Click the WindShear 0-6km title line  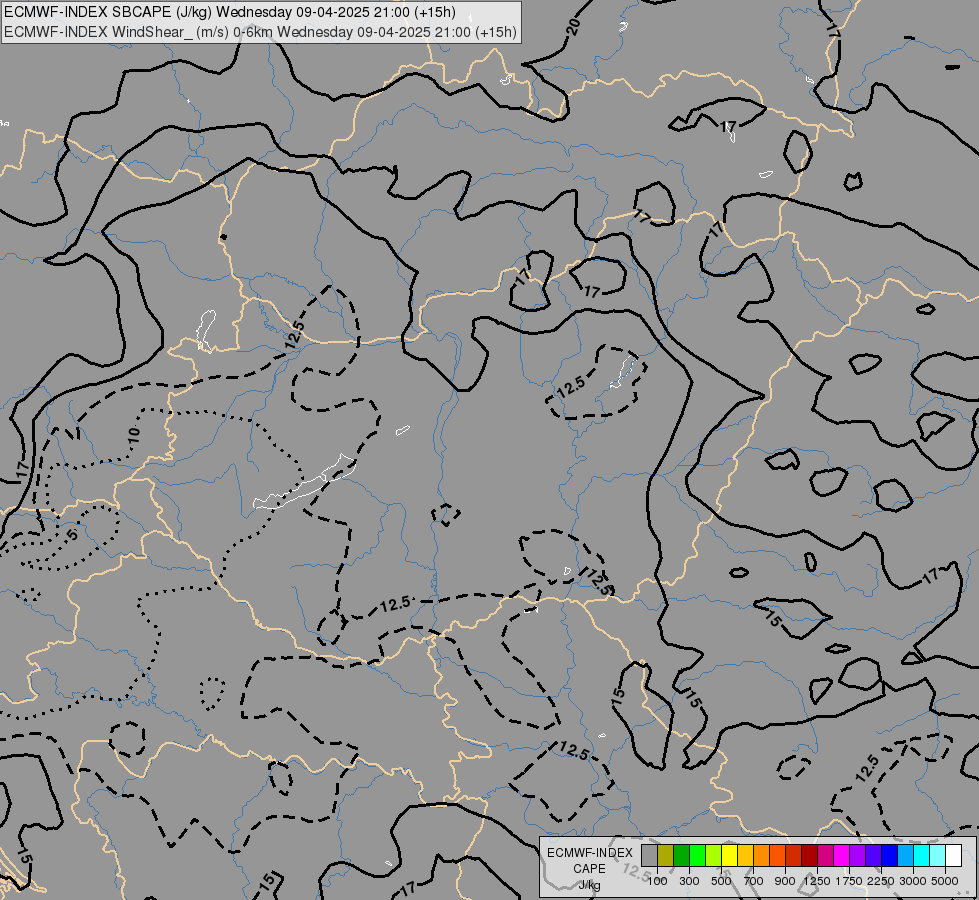[260, 32]
